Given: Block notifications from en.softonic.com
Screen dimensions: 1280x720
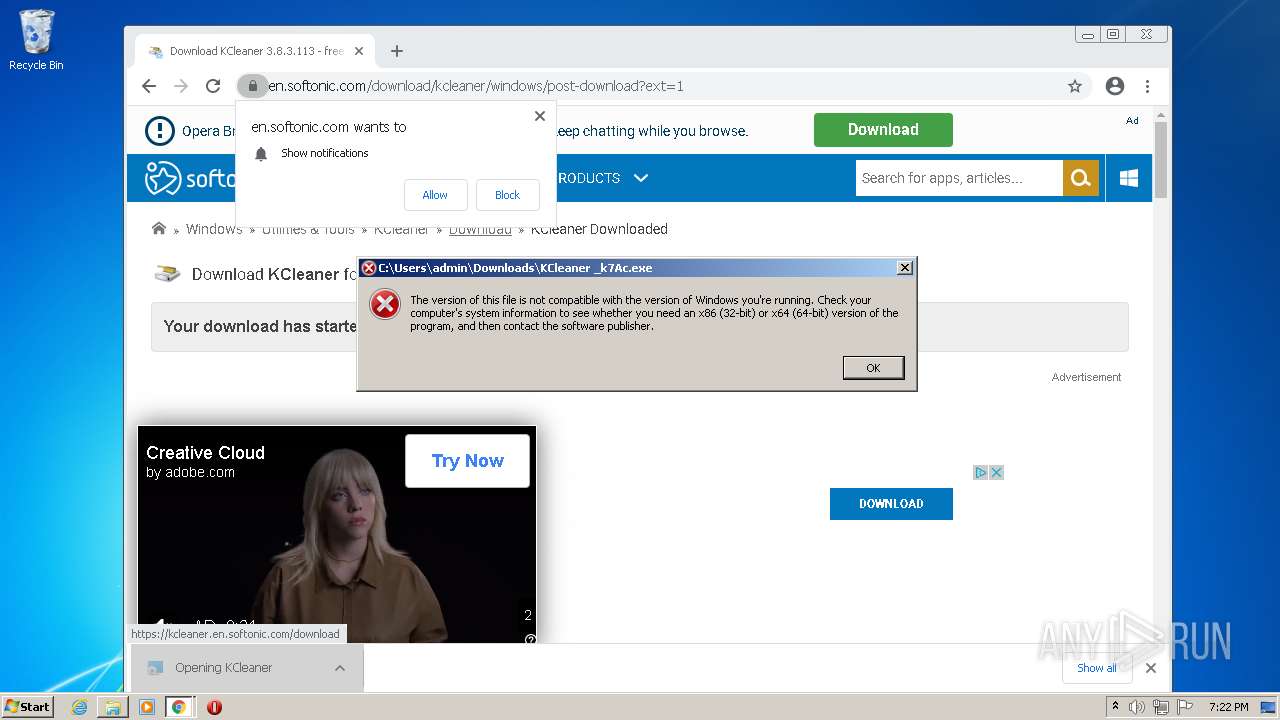Looking at the screenshot, I should coord(507,195).
